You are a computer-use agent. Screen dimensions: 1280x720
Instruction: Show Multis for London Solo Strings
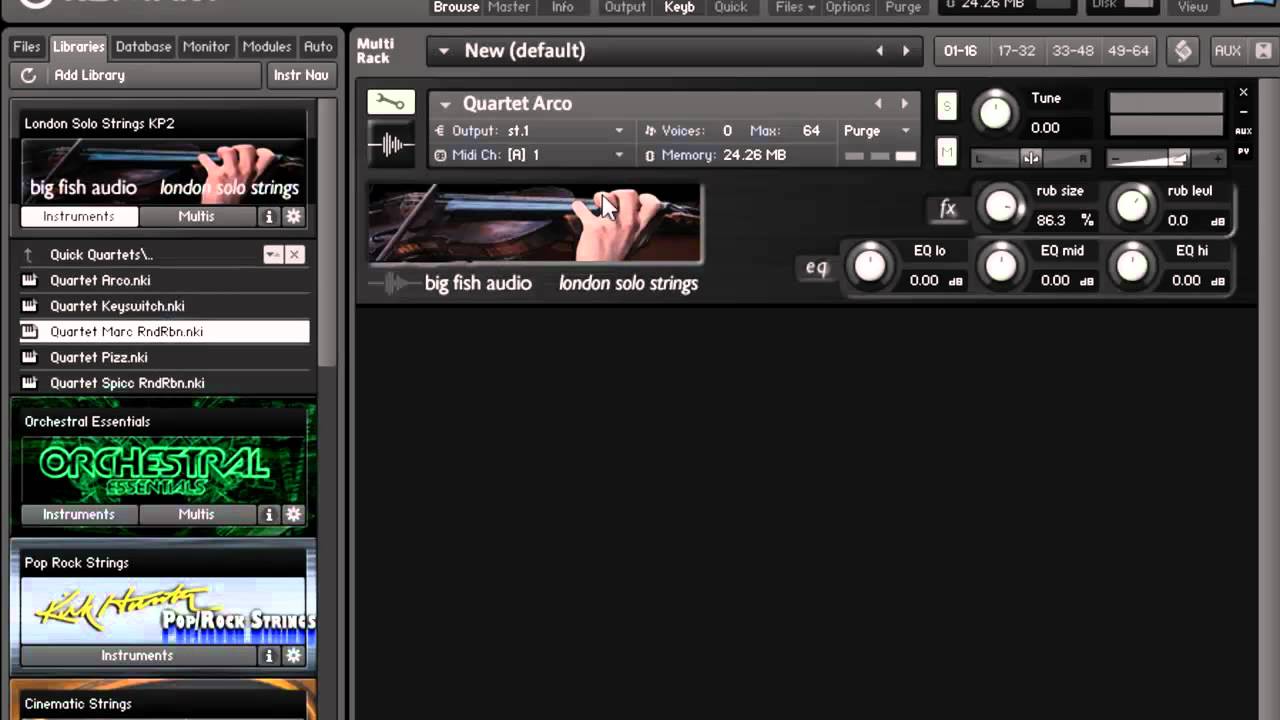pyautogui.click(x=196, y=216)
